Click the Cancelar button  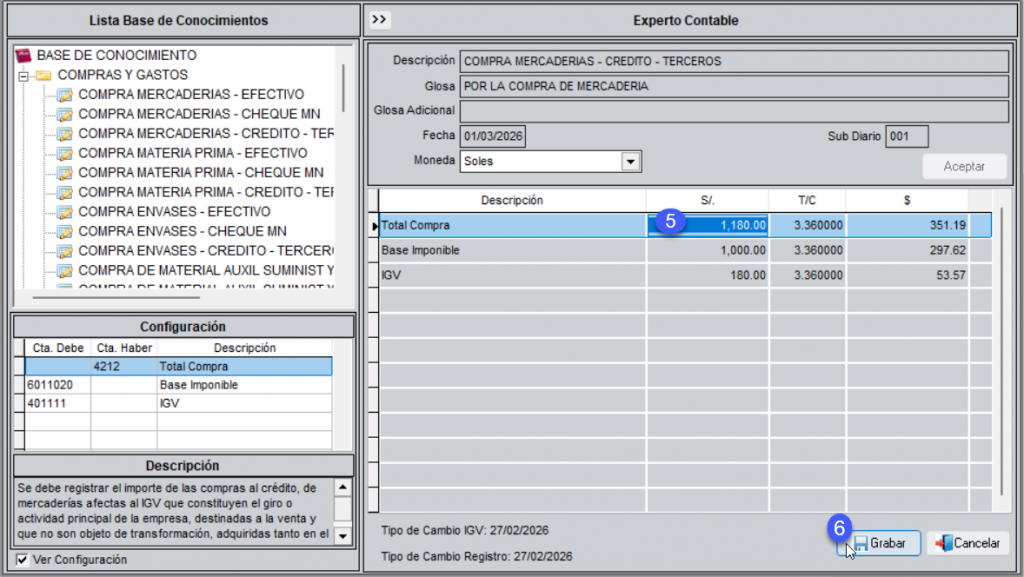[x=968, y=543]
